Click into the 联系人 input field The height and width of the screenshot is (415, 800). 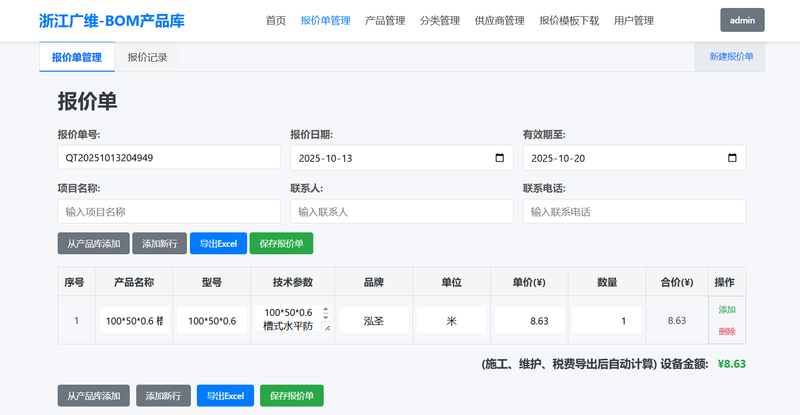pyautogui.click(x=401, y=211)
